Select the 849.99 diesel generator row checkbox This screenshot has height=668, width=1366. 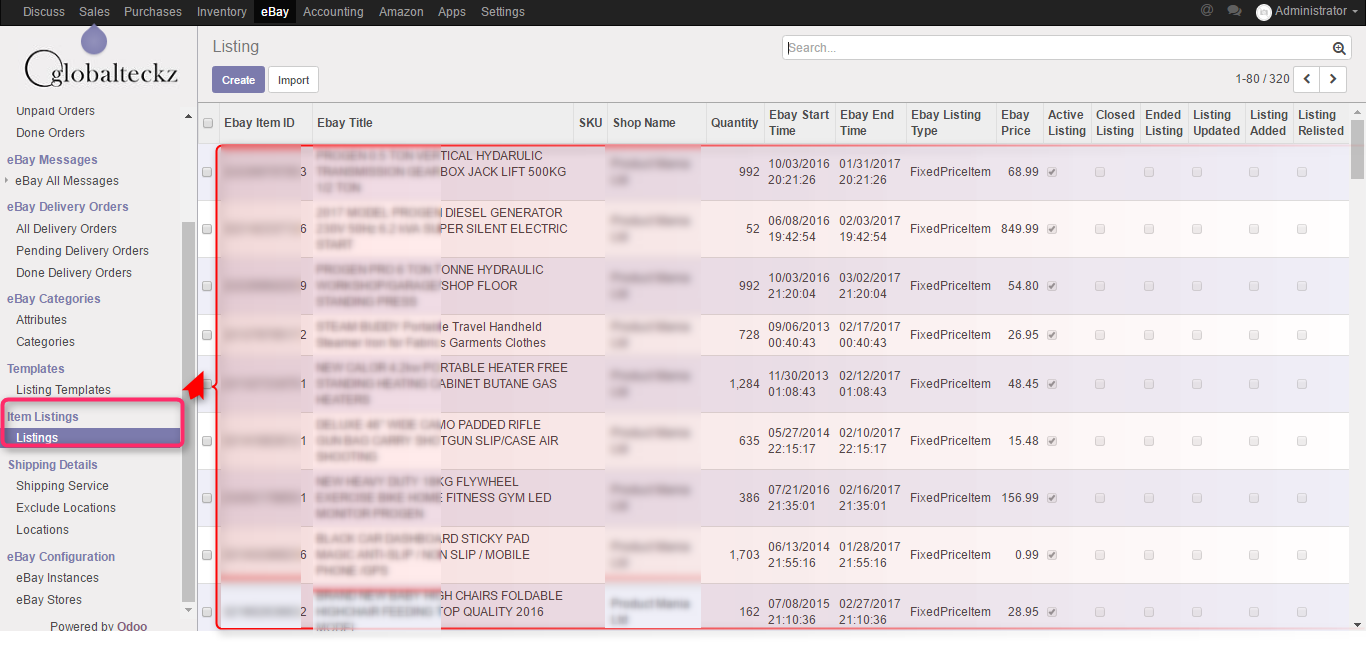(x=207, y=229)
